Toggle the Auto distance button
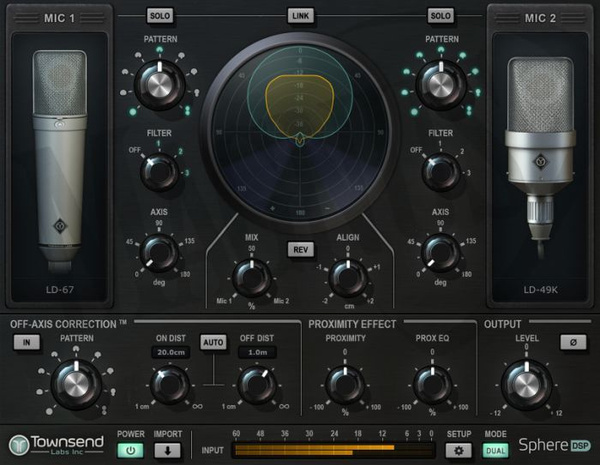600x465 pixels. (x=211, y=341)
